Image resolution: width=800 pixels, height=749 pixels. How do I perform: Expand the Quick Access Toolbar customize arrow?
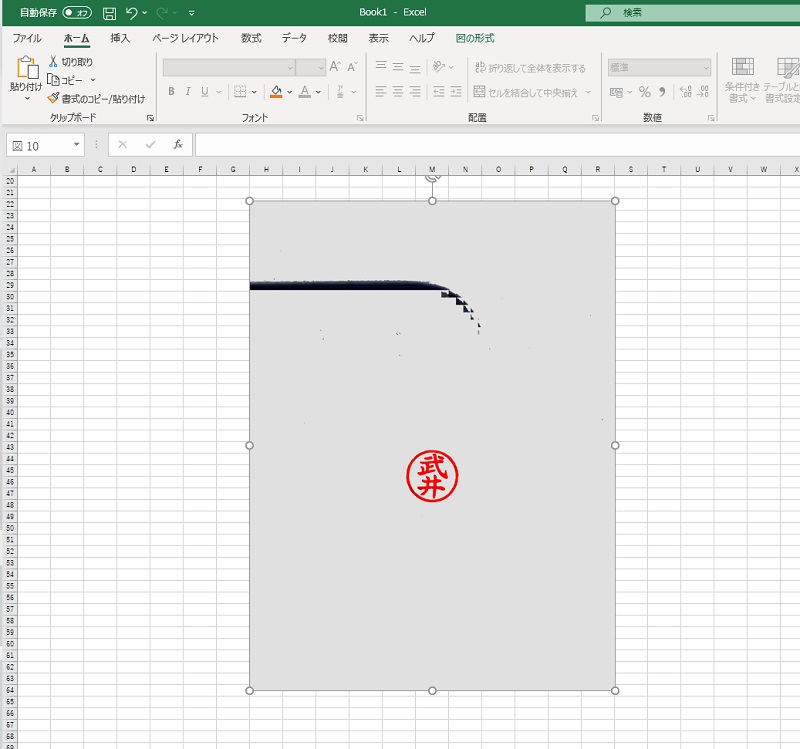(x=191, y=13)
